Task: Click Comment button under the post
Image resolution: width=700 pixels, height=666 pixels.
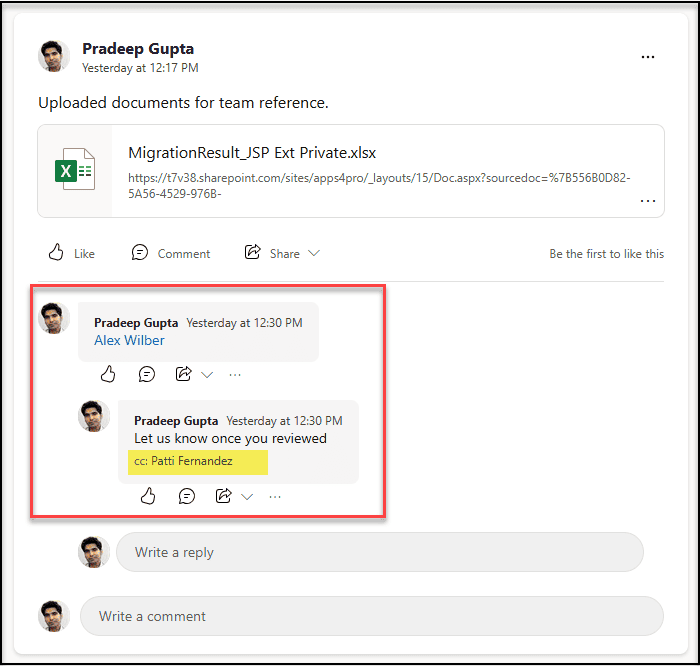Action: point(171,253)
